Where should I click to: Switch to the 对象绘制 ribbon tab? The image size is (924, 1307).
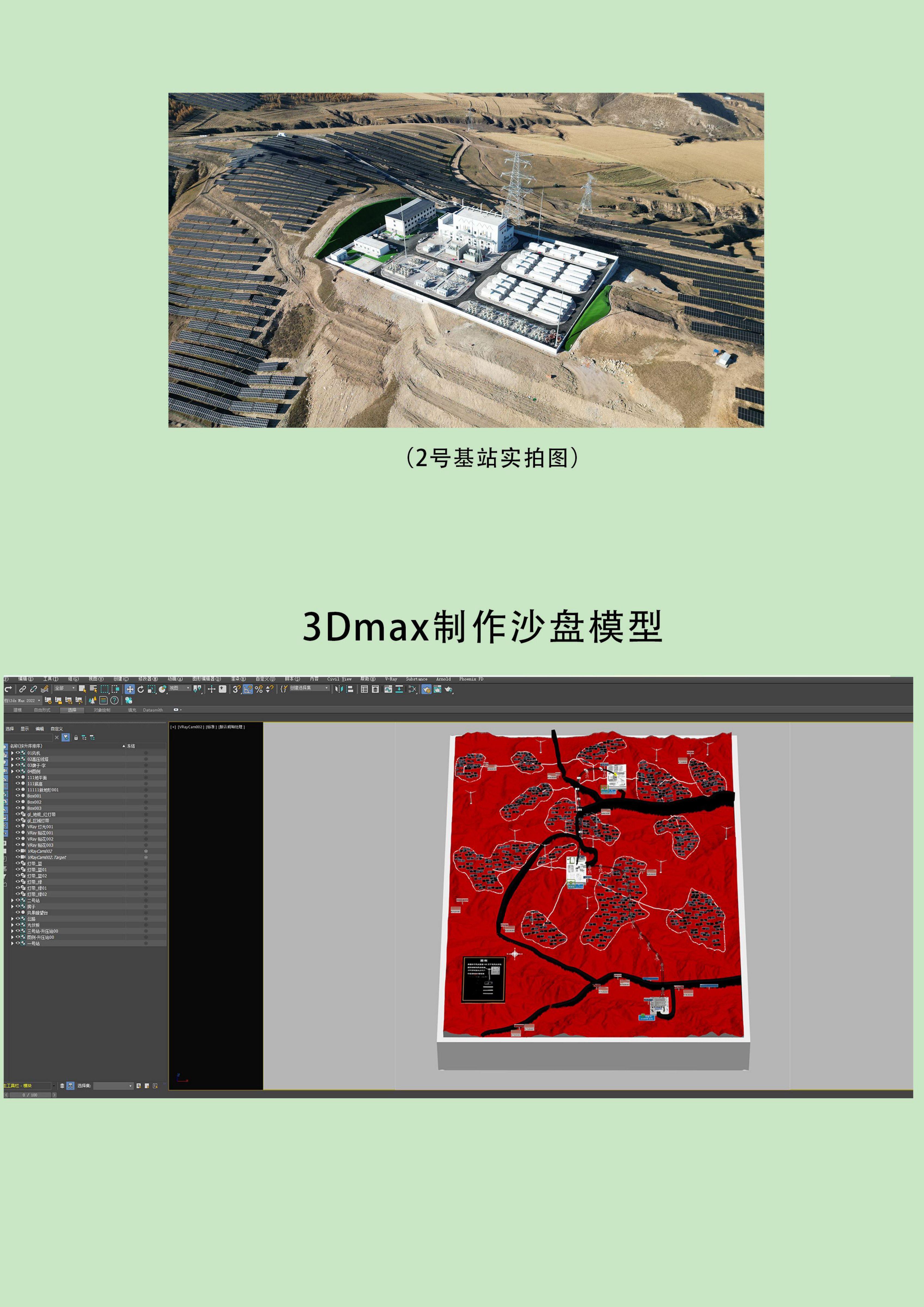(x=102, y=710)
